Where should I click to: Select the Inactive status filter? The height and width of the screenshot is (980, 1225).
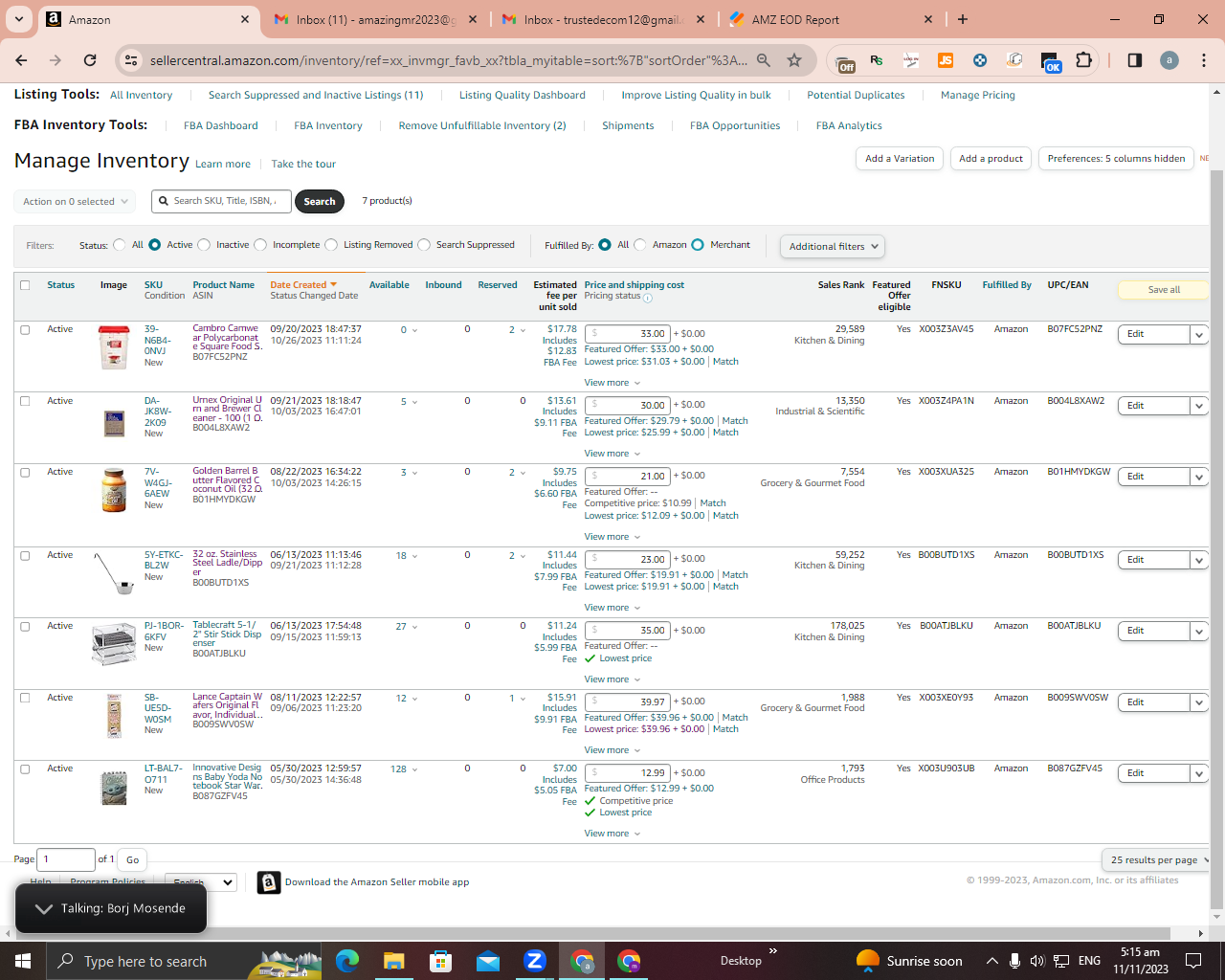(204, 245)
